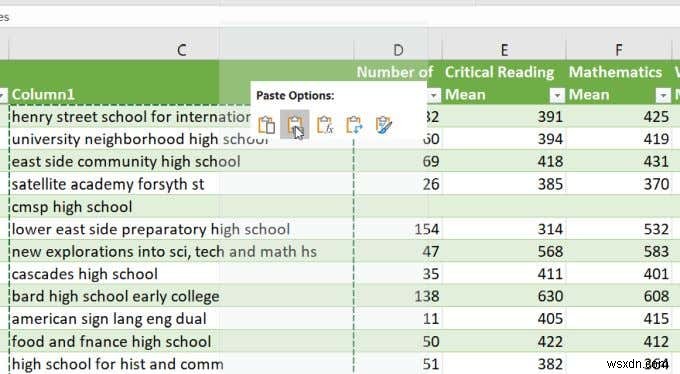Open the Mathematics Mean filter dropdown
This screenshot has height=374, width=680.
pos(663,95)
